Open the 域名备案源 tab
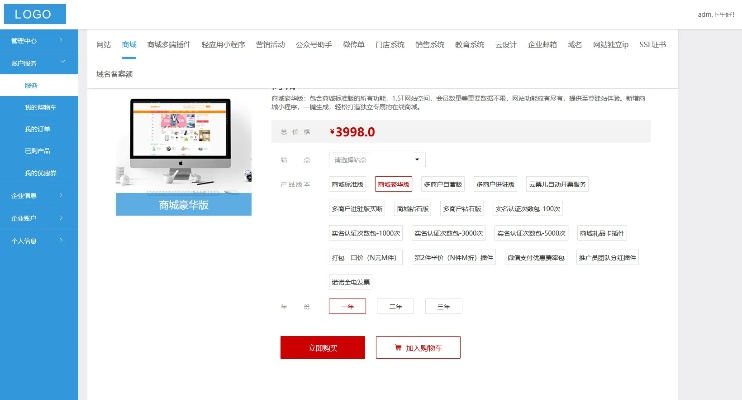The height and width of the screenshot is (400, 742). pos(114,74)
